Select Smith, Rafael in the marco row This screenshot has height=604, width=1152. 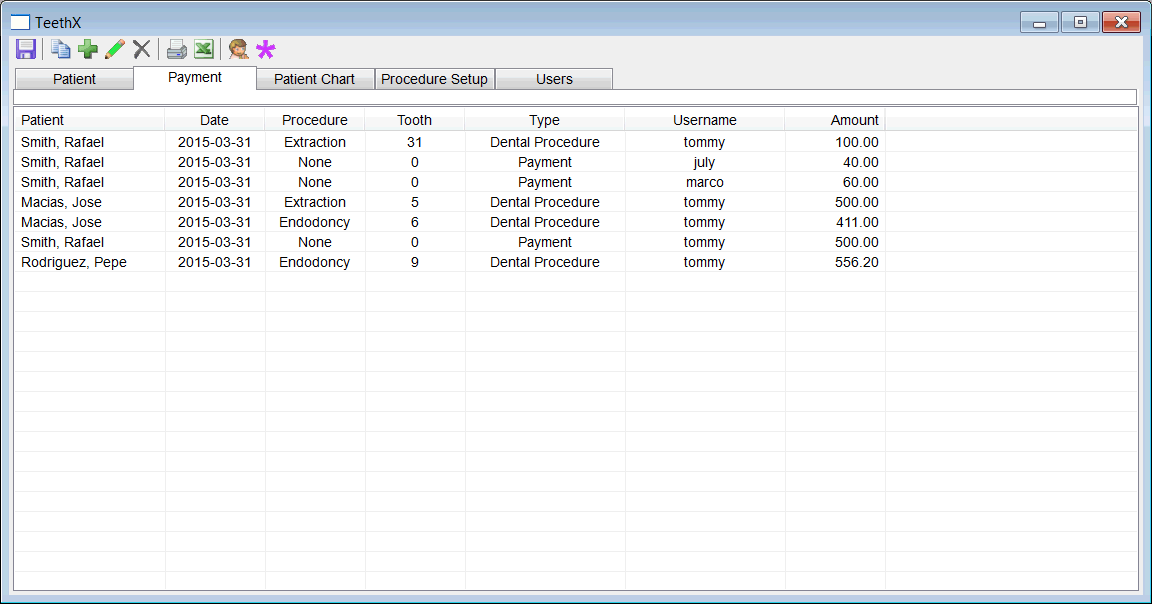(62, 181)
